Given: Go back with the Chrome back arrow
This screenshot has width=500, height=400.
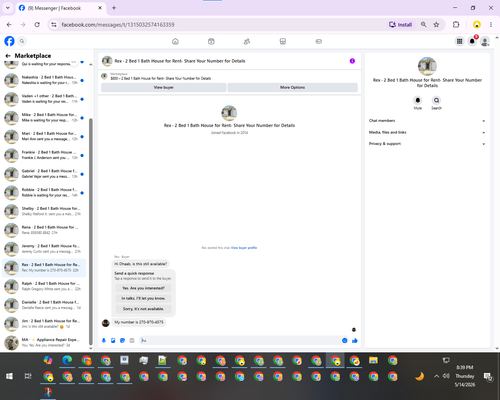Looking at the screenshot, I should coord(9,25).
